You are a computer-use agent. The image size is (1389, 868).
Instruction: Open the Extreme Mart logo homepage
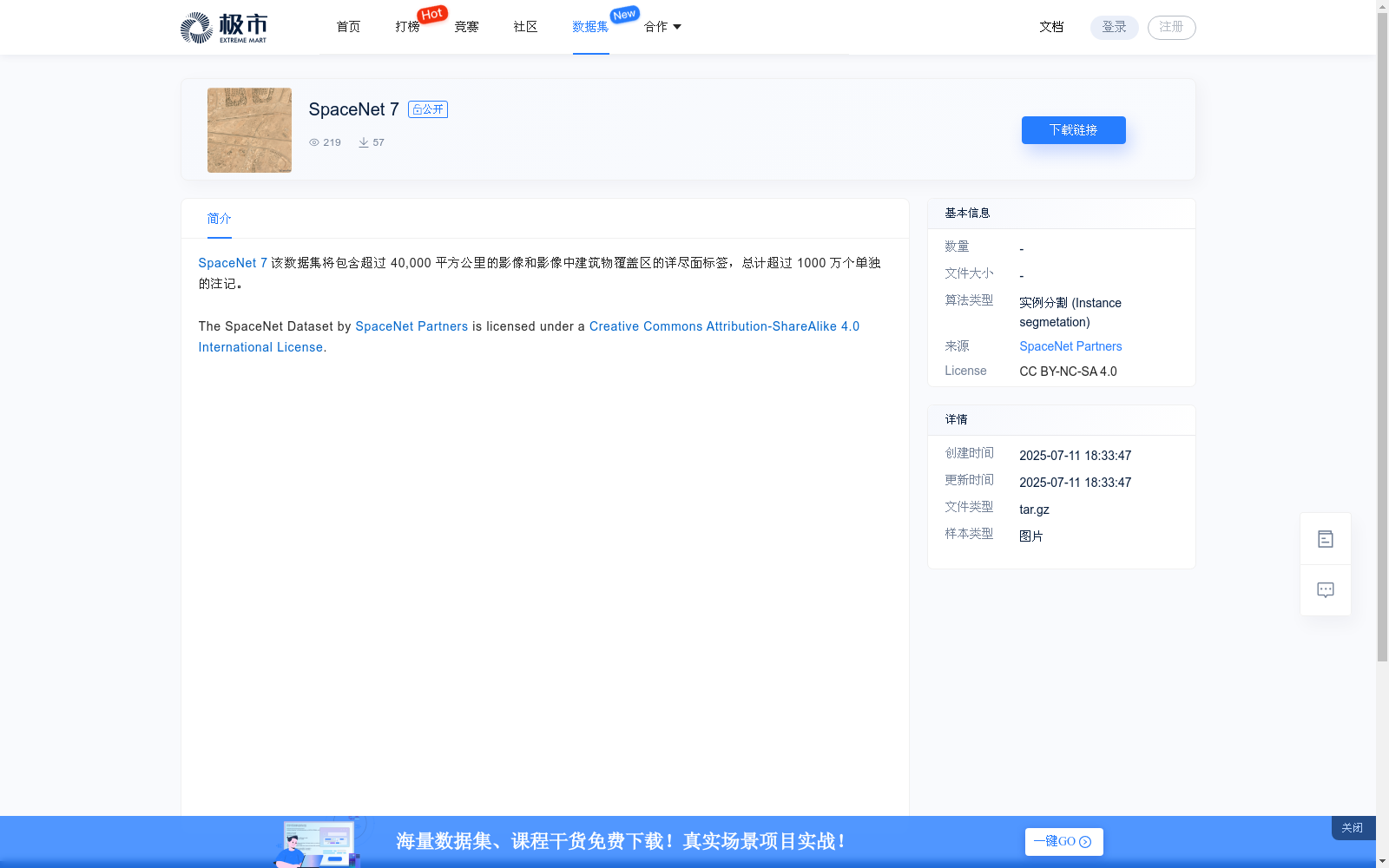(223, 28)
